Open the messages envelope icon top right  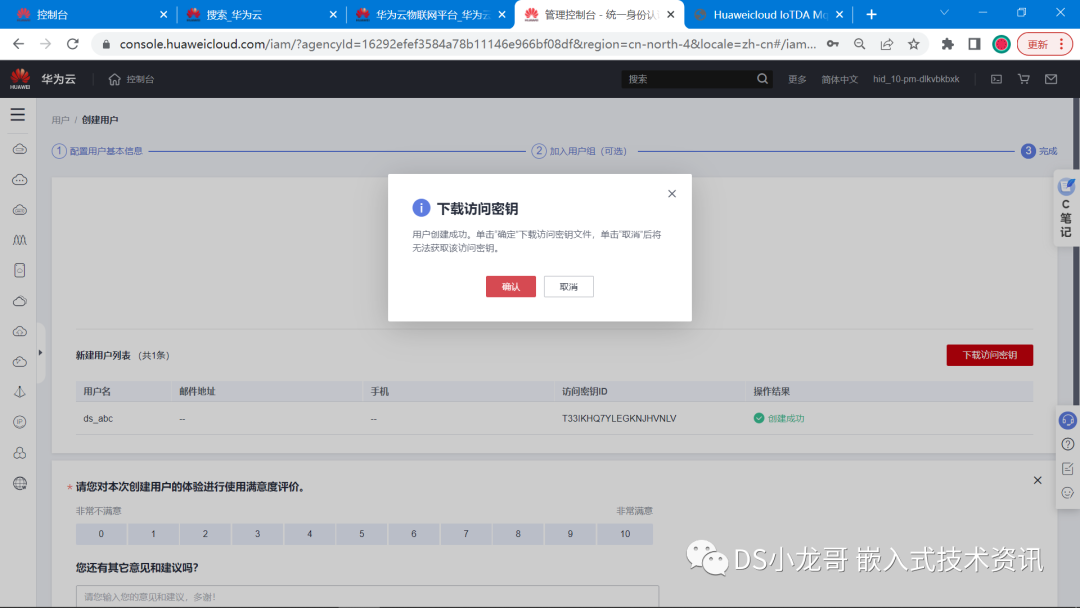[1051, 78]
